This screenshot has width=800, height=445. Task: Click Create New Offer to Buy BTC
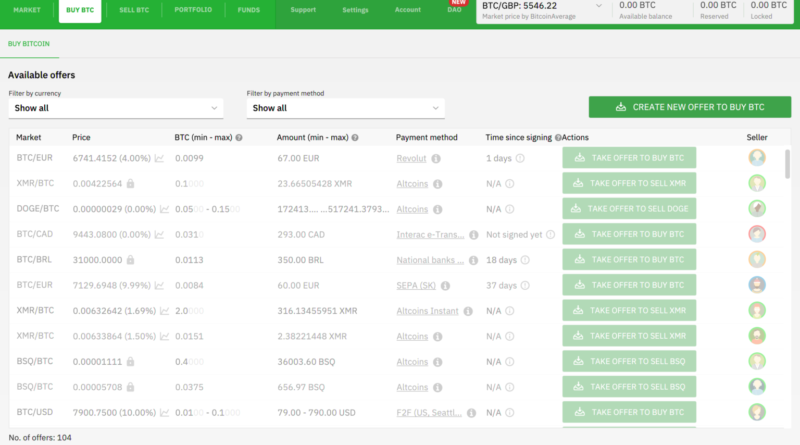[x=690, y=107]
